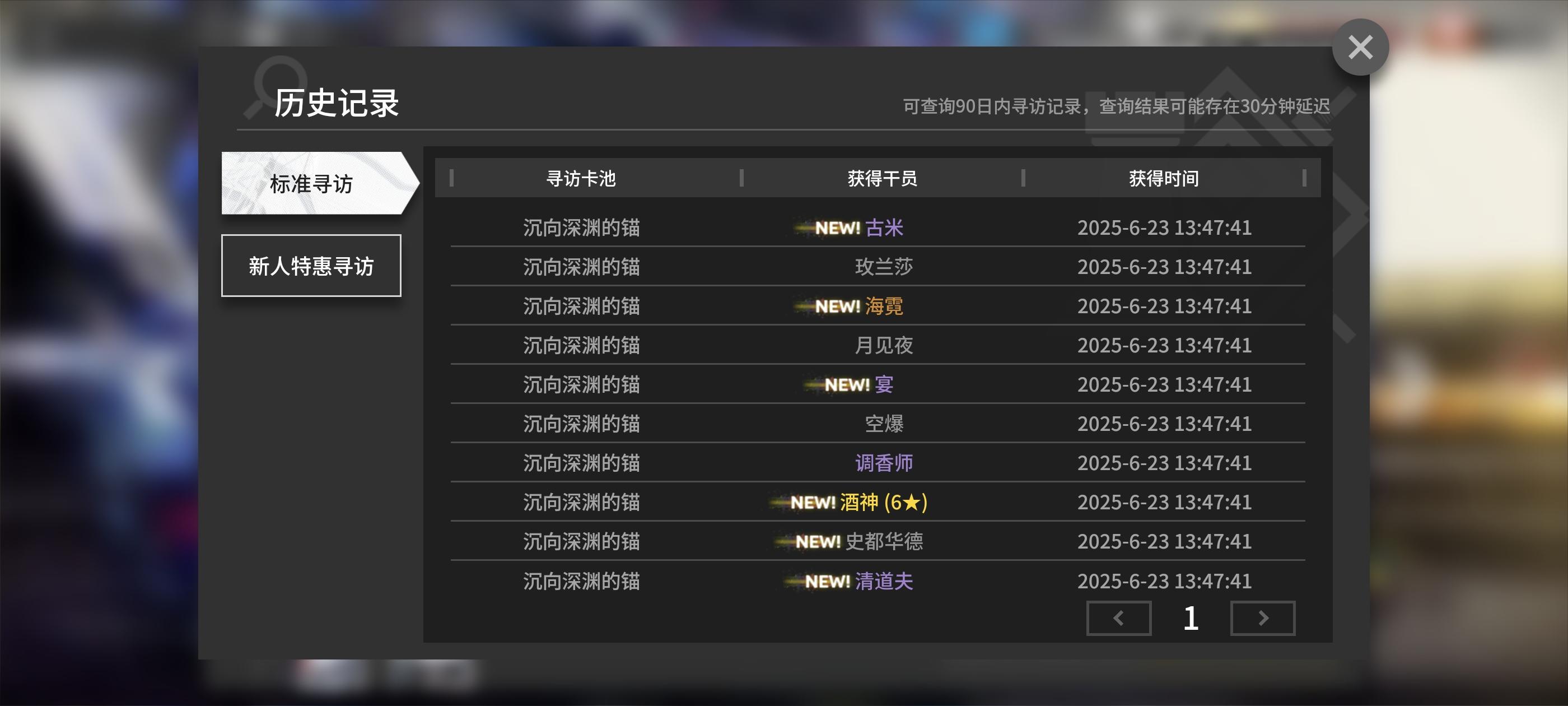Image resolution: width=1568 pixels, height=706 pixels.
Task: Click the 历史记录 title text
Action: (336, 103)
